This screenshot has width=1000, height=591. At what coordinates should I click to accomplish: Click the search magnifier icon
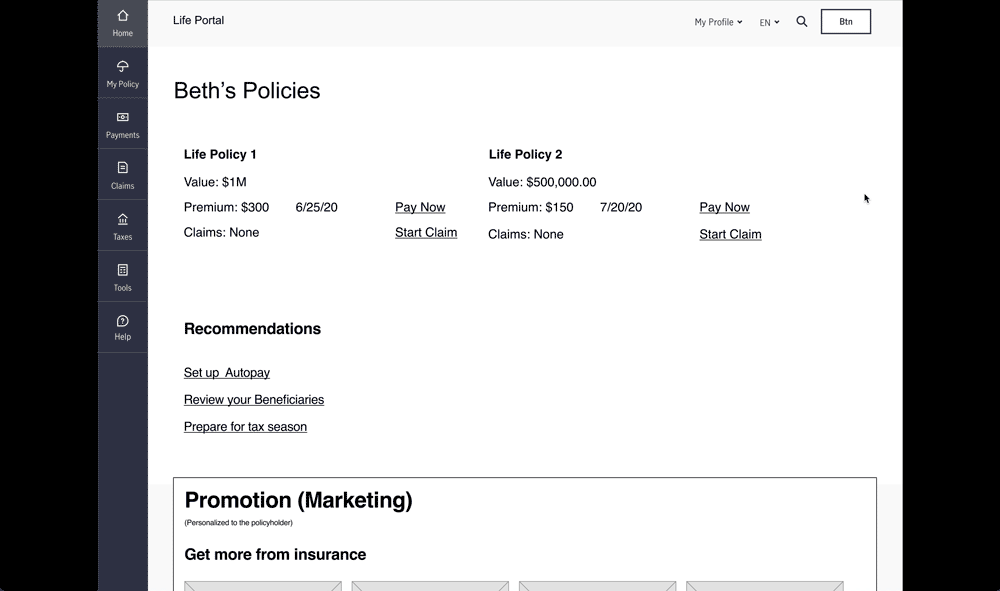coord(802,22)
